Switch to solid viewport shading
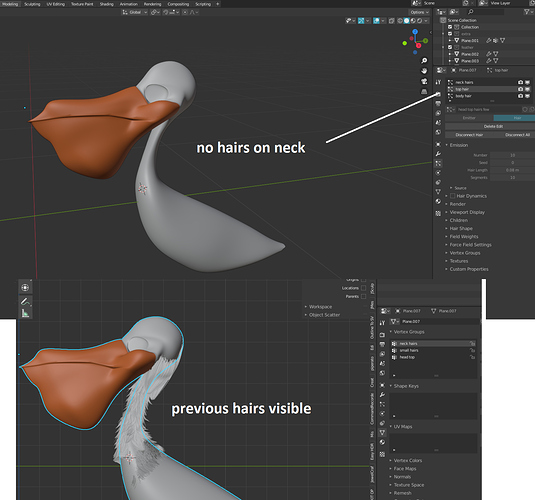The image size is (535, 500). click(x=406, y=21)
